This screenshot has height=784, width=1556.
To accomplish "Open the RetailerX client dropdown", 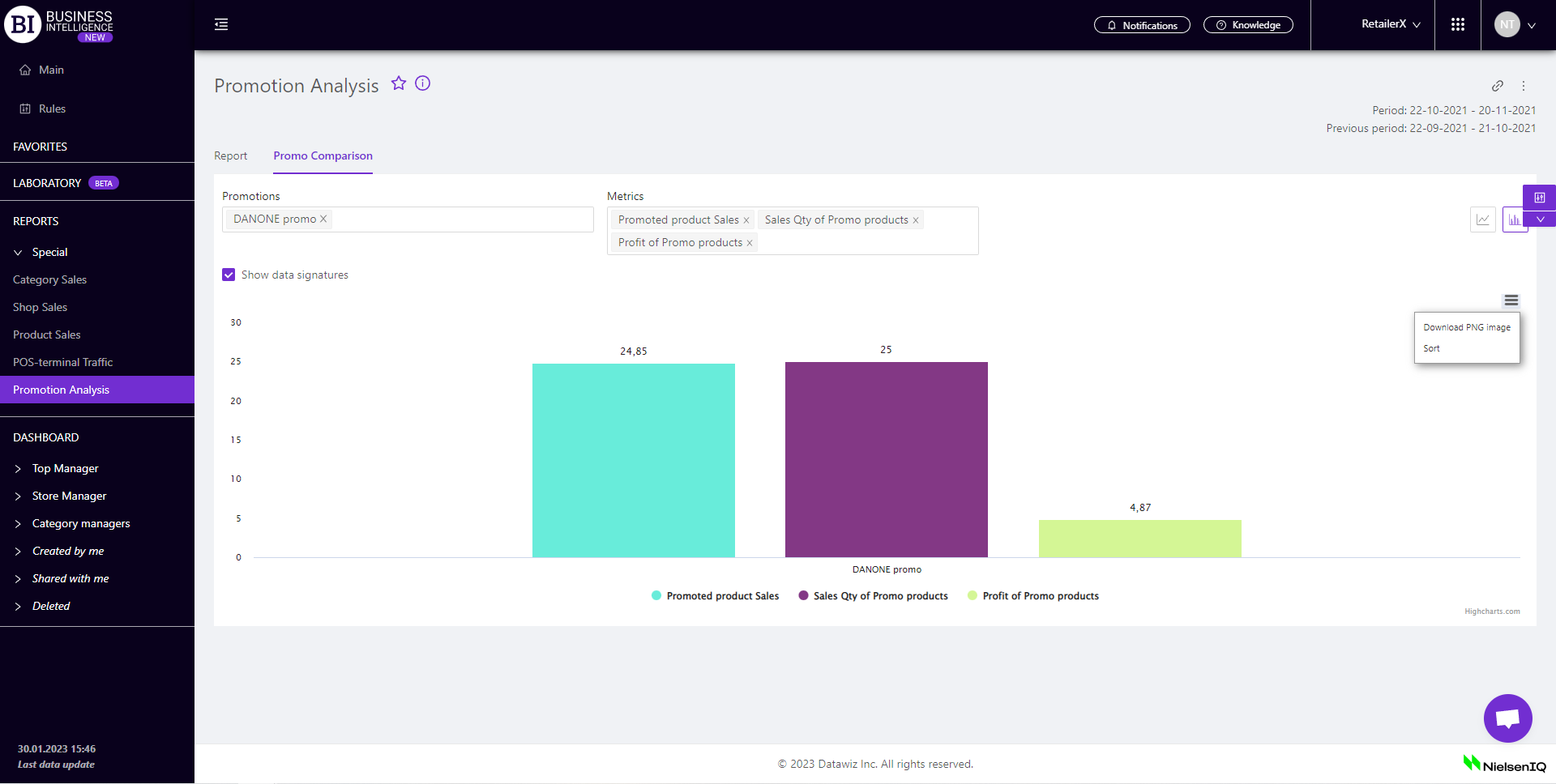I will [x=1391, y=24].
